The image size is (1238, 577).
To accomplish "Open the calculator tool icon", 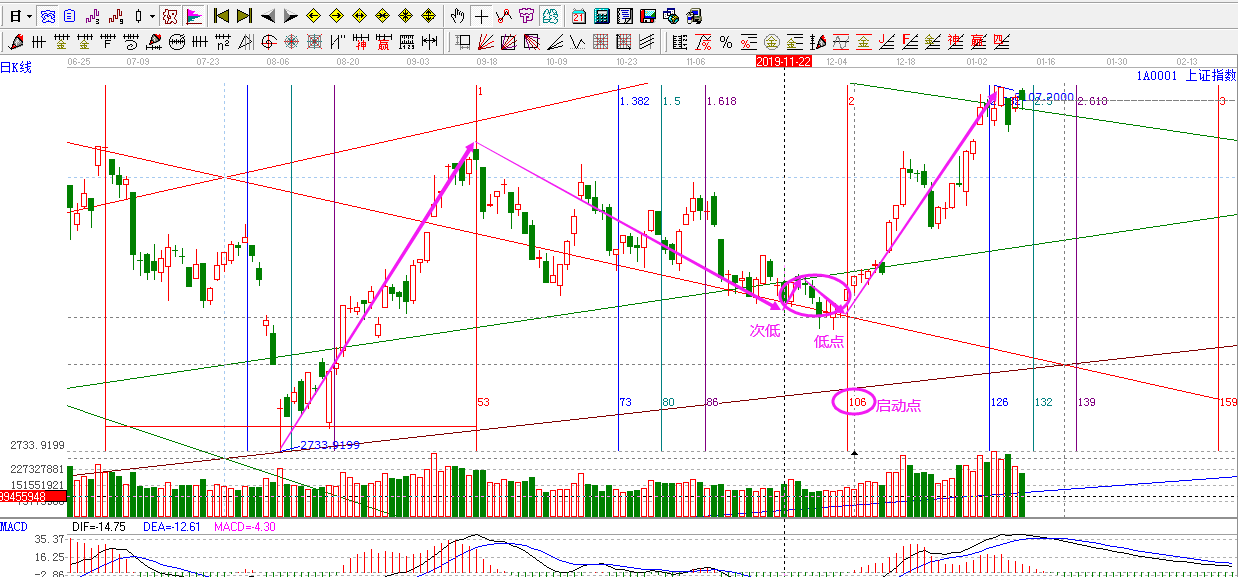I will pyautogui.click(x=601, y=16).
